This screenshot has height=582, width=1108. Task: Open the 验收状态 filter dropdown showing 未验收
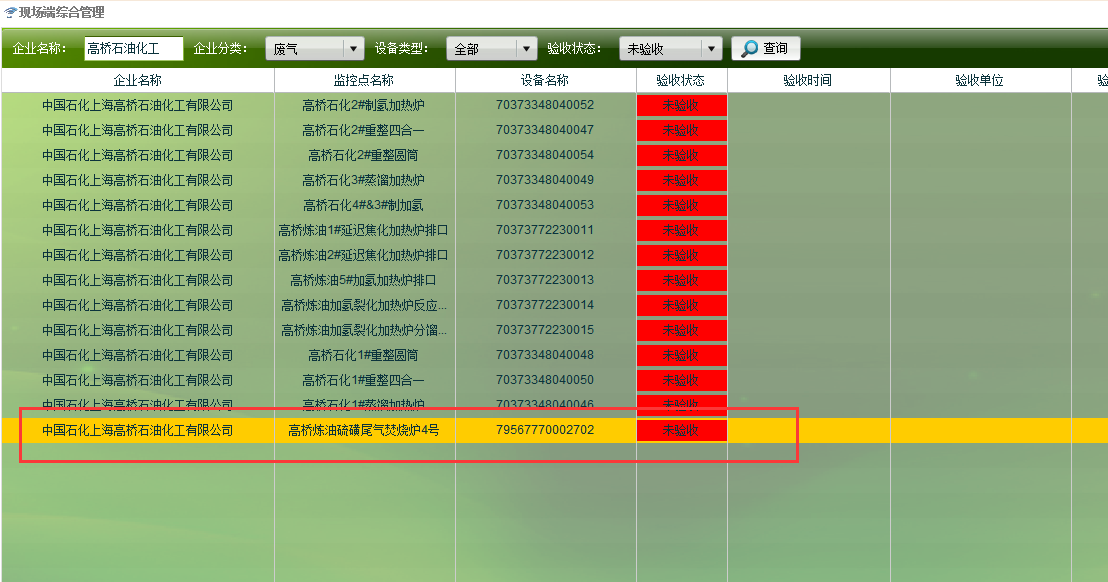pyautogui.click(x=671, y=49)
